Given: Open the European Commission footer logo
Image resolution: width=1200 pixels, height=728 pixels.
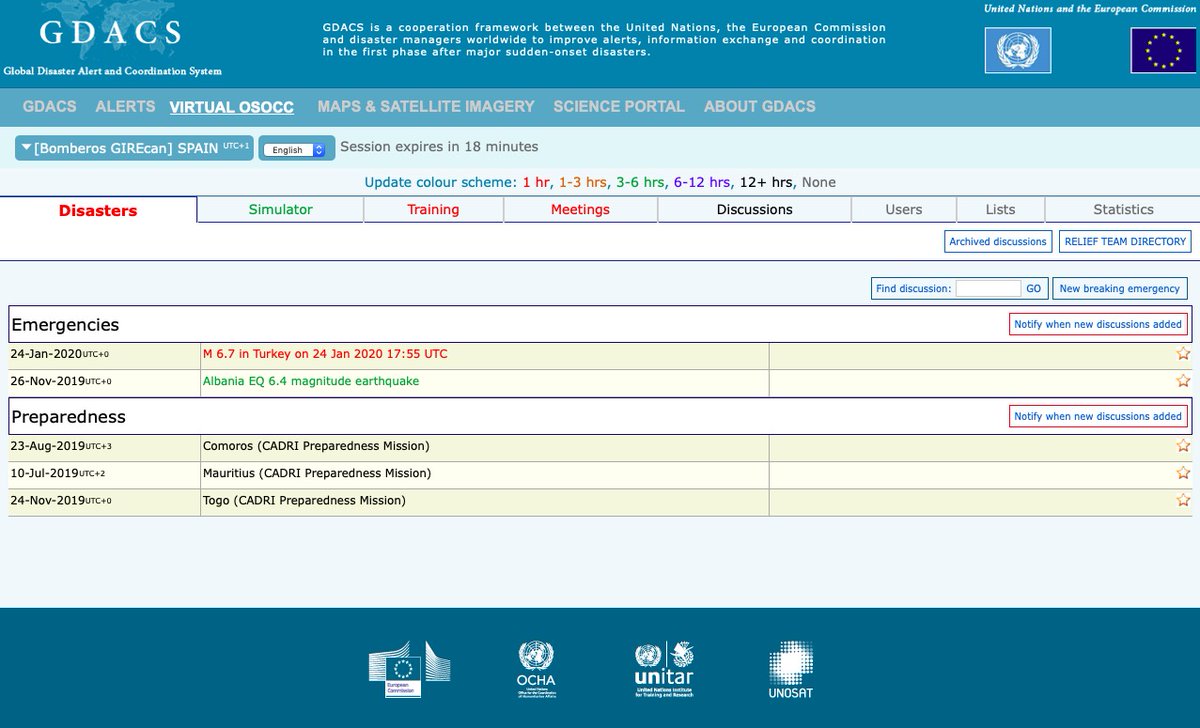Looking at the screenshot, I should point(409,668).
